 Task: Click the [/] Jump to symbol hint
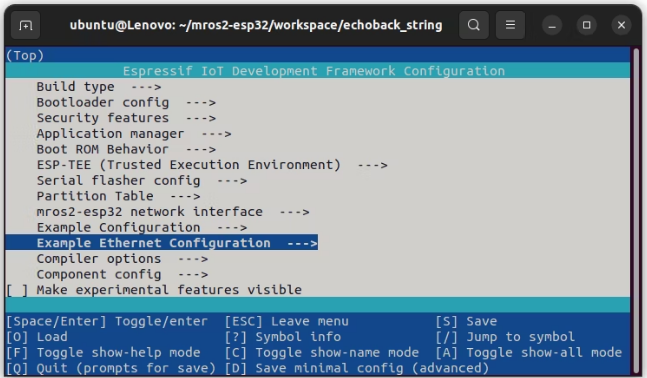coord(505,337)
